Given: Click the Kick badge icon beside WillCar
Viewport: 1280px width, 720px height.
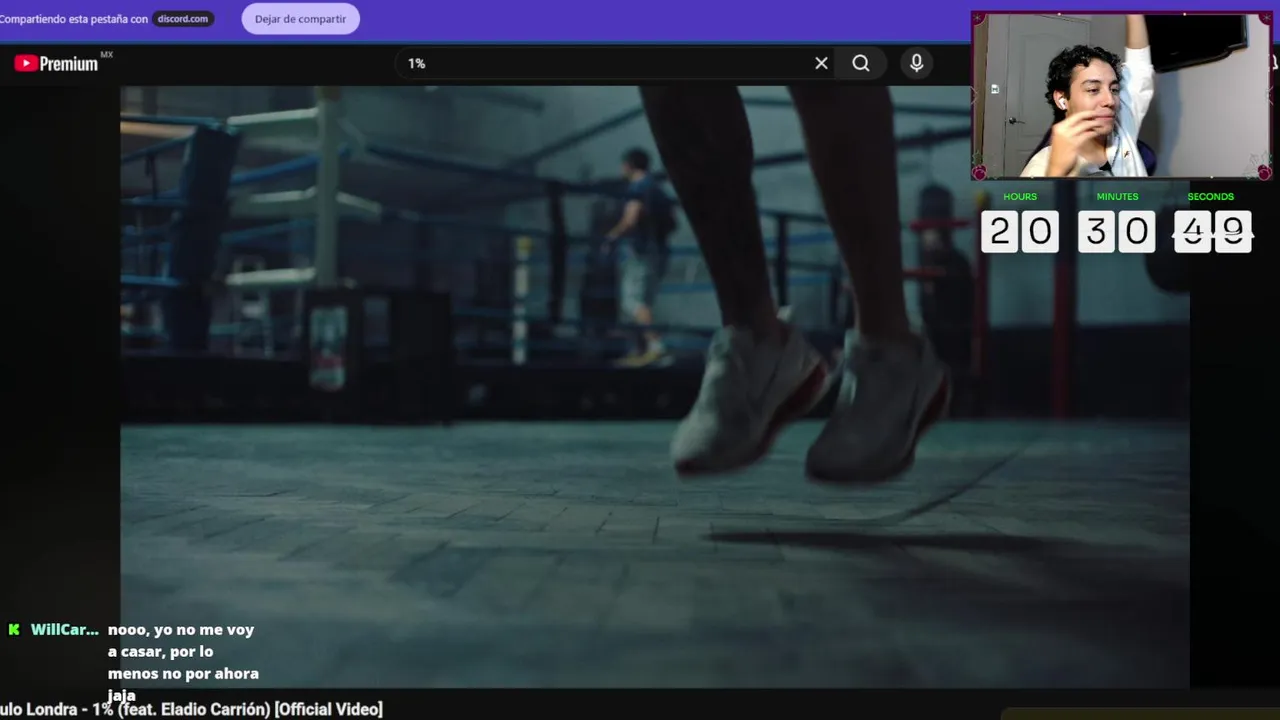Looking at the screenshot, I should tap(14, 630).
